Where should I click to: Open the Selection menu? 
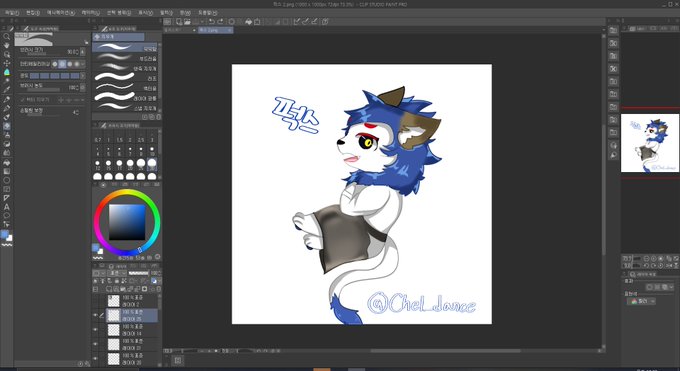point(118,13)
